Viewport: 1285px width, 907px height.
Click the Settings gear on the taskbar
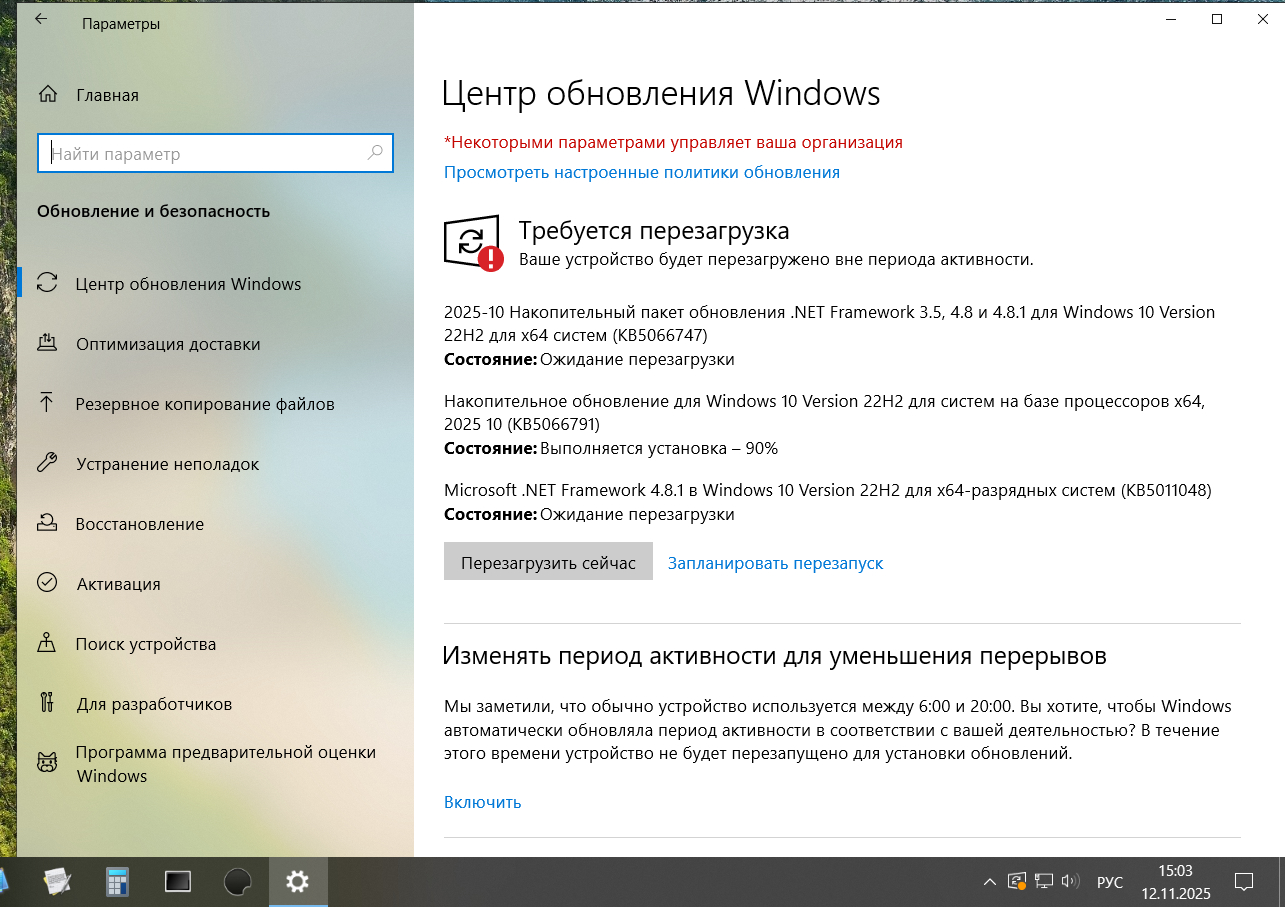click(298, 881)
